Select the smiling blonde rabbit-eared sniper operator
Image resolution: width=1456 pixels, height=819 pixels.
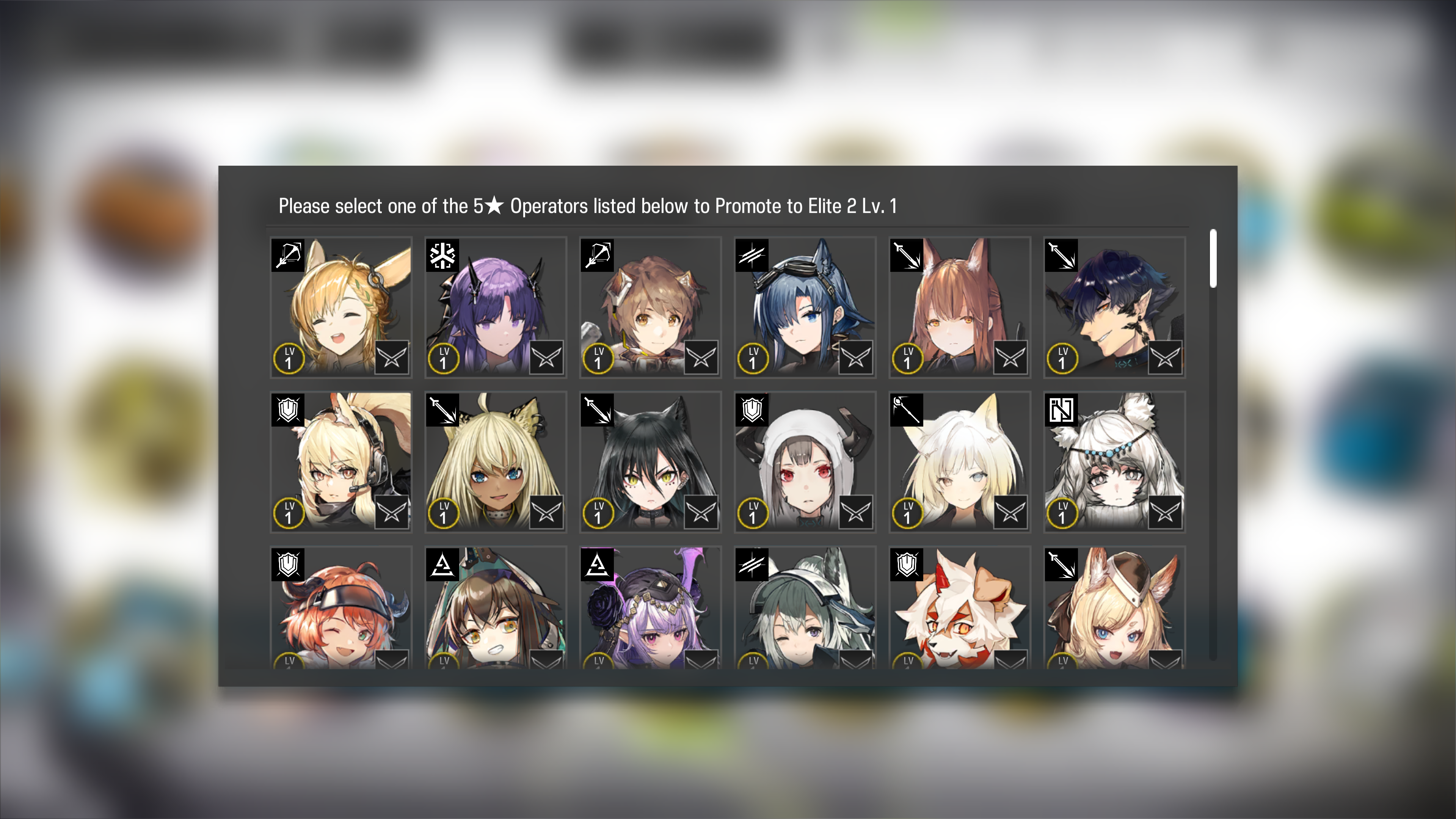click(341, 307)
